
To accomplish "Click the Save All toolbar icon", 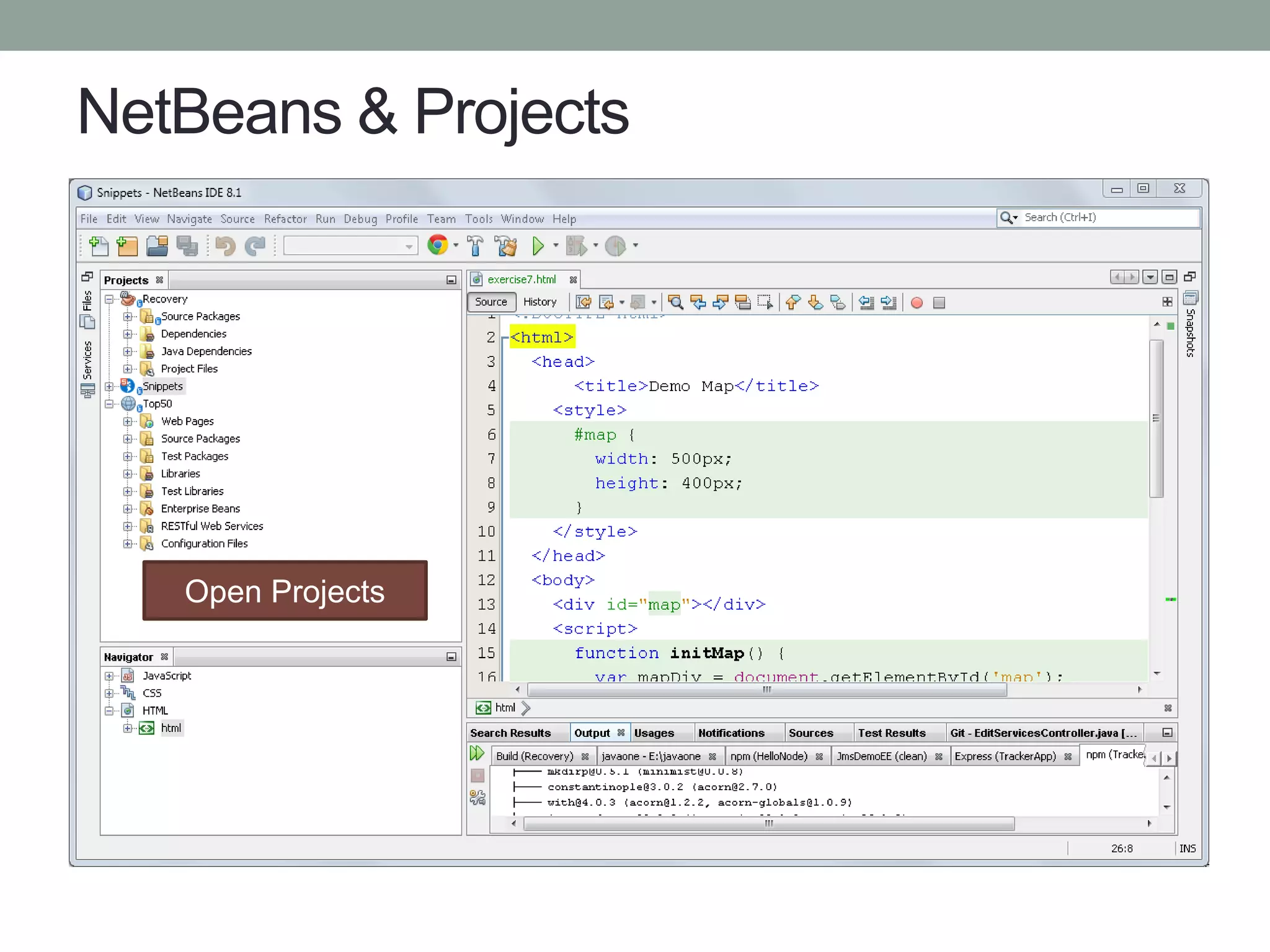I will click(187, 246).
